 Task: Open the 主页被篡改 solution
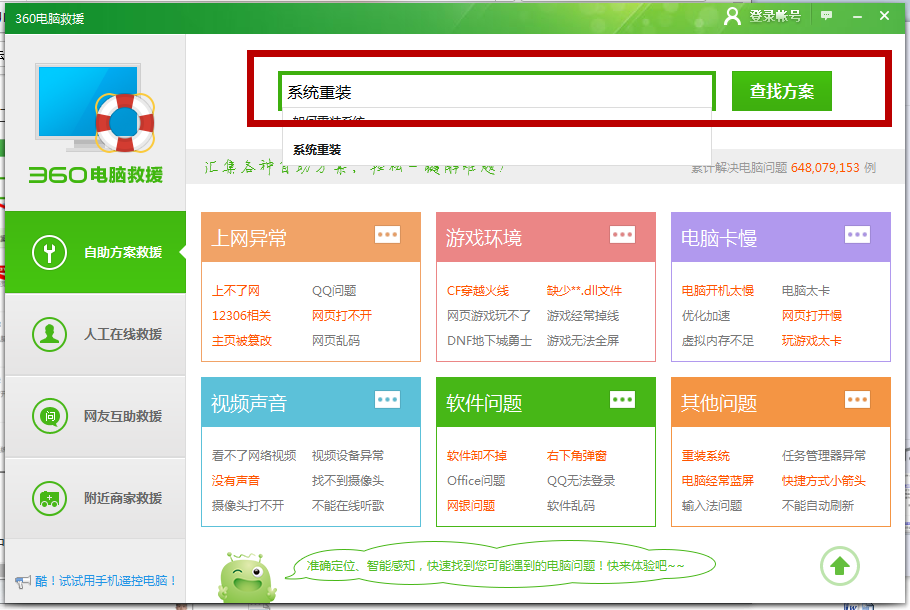pos(242,341)
